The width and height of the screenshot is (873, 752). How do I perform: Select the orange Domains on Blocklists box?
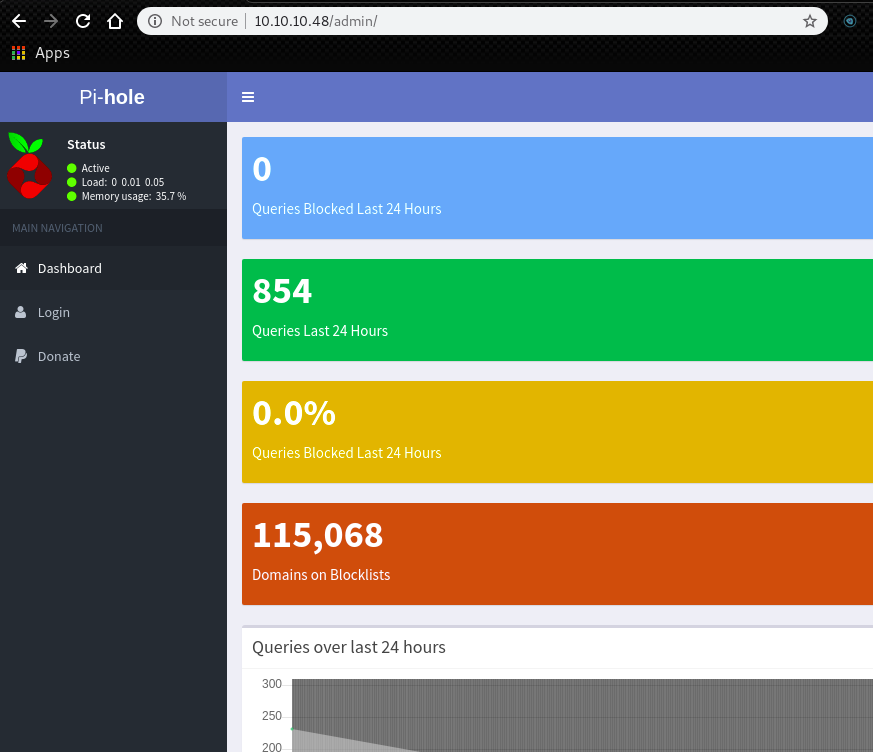point(556,554)
